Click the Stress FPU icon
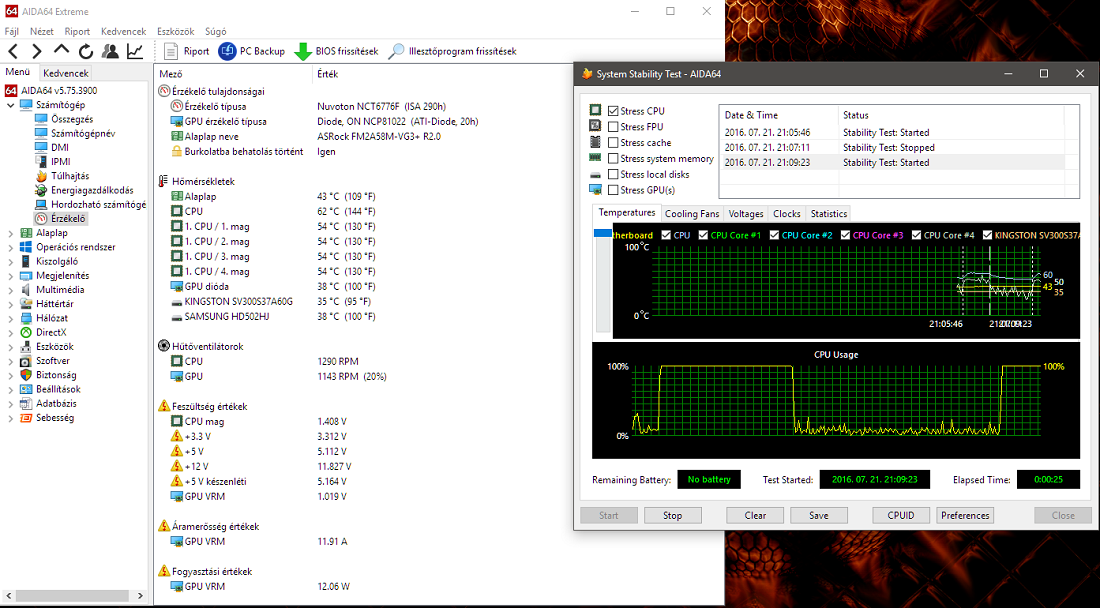This screenshot has height=608, width=1100. pos(596,126)
